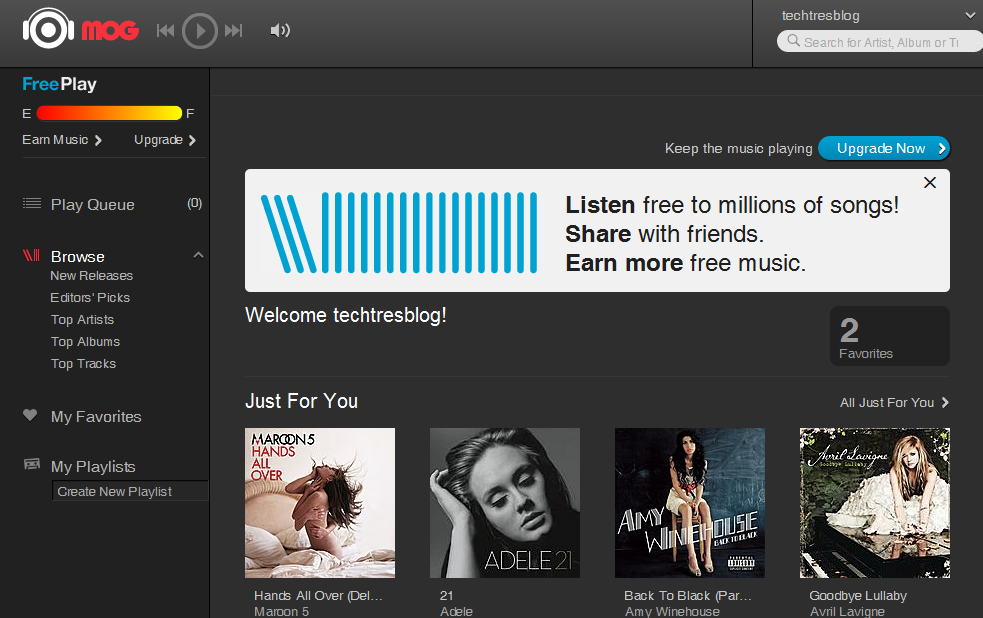Open New Releases
The image size is (983, 618).
tap(92, 276)
